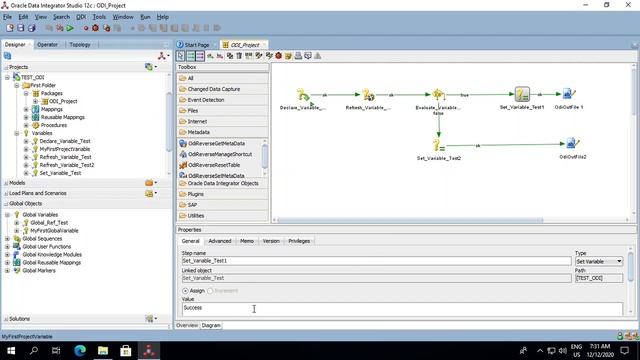Viewport: 640px width, 360px height.
Task: Switch to the Overview tab at bottom
Action: point(187,325)
